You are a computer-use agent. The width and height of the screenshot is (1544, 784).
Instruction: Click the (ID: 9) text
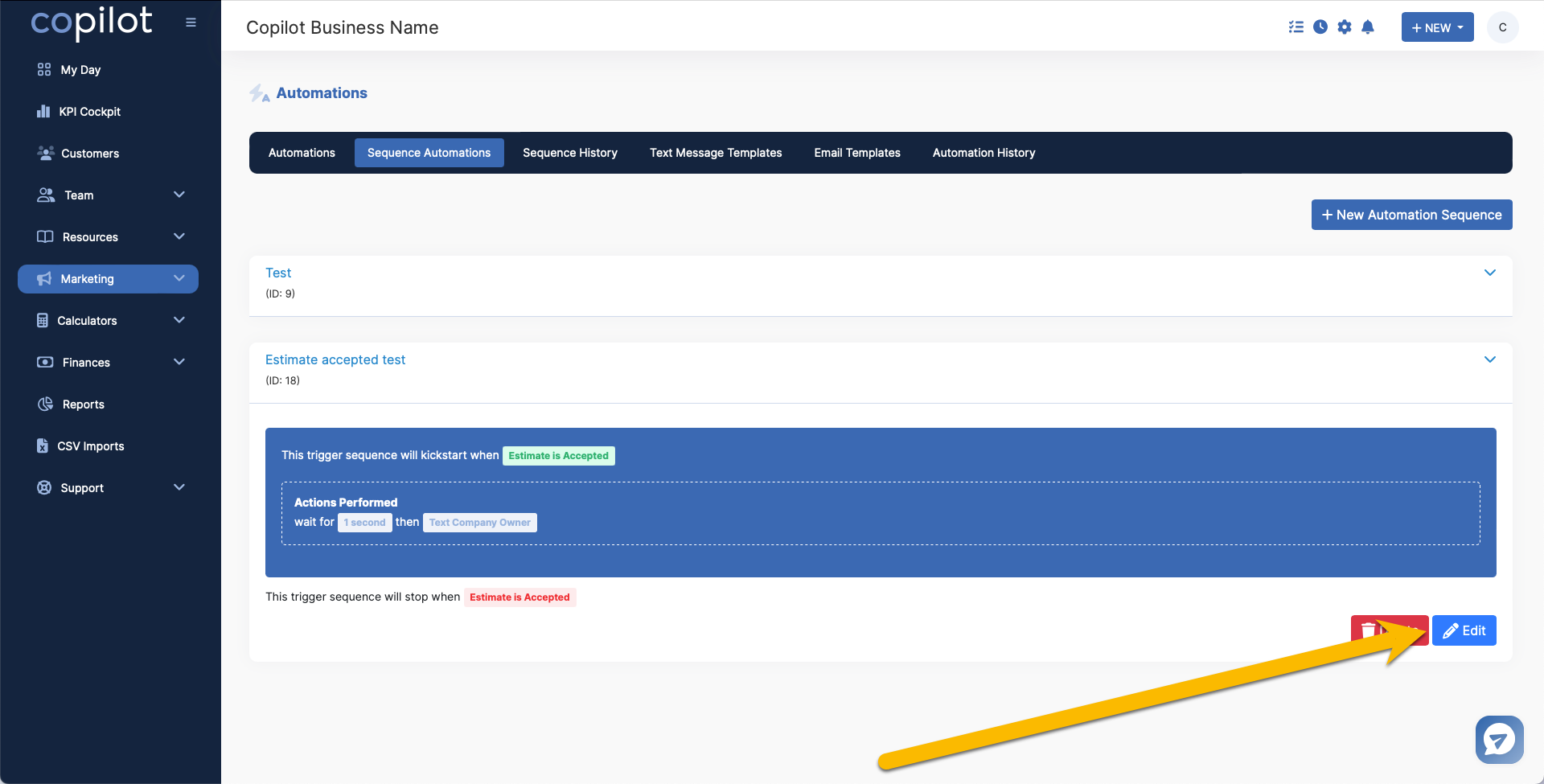coord(281,293)
